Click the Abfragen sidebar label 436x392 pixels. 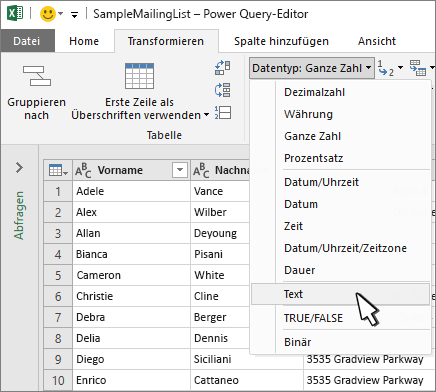[19, 215]
